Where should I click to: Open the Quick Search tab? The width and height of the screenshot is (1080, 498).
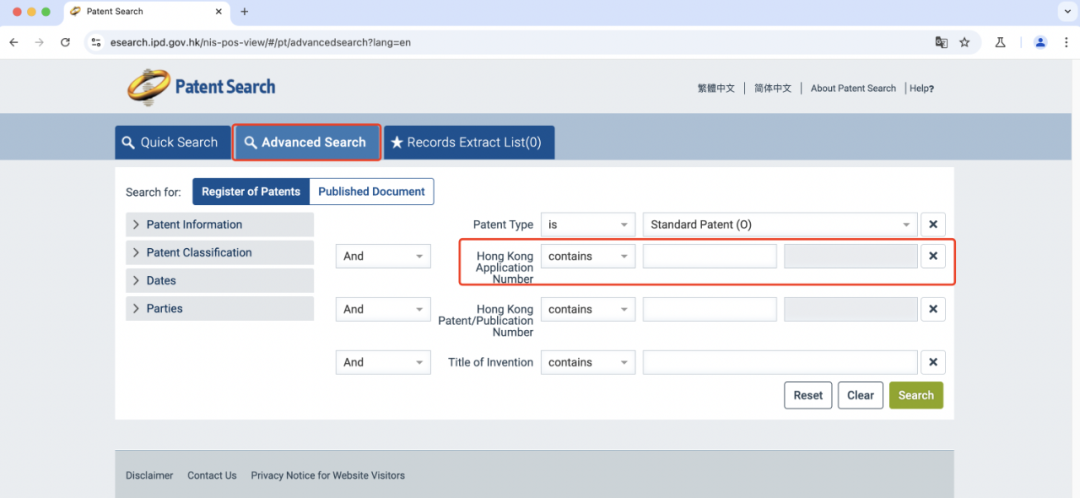tap(170, 142)
